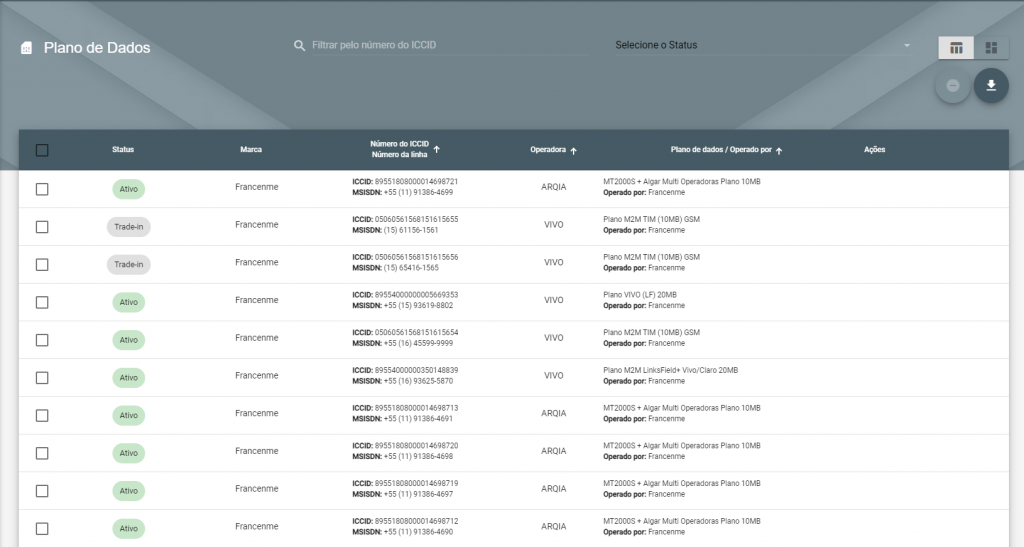Click Ativo badge for MSISDN 91386-4691
Image resolution: width=1024 pixels, height=547 pixels.
[x=129, y=415]
